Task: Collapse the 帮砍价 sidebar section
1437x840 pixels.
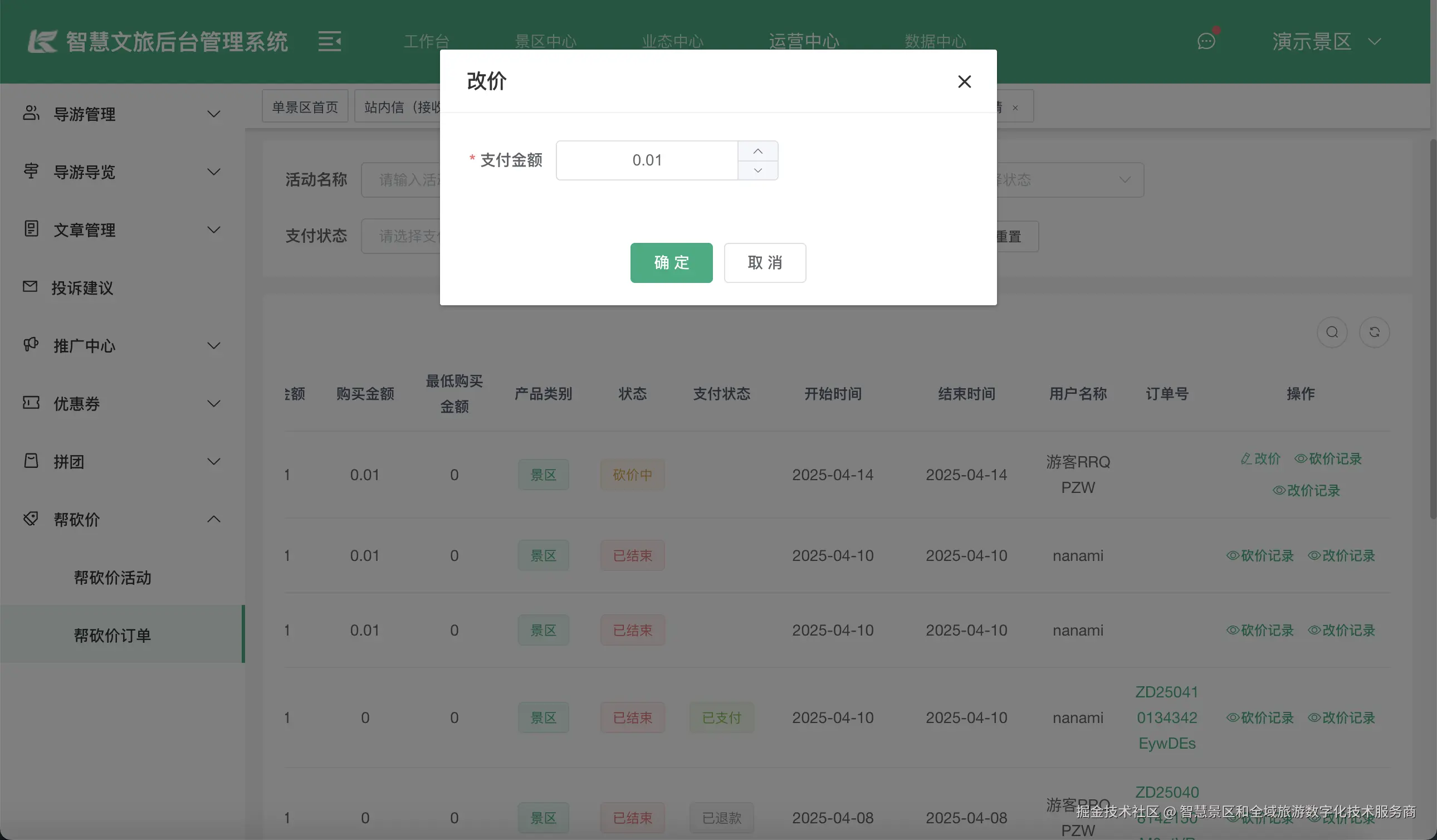Action: pyautogui.click(x=214, y=519)
